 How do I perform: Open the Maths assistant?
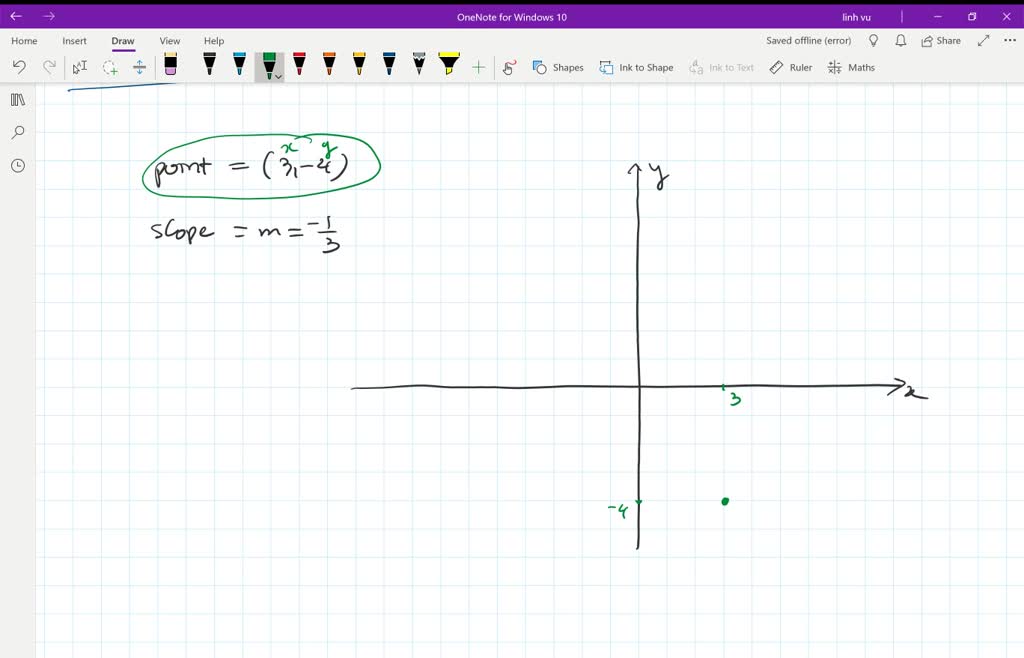click(851, 67)
